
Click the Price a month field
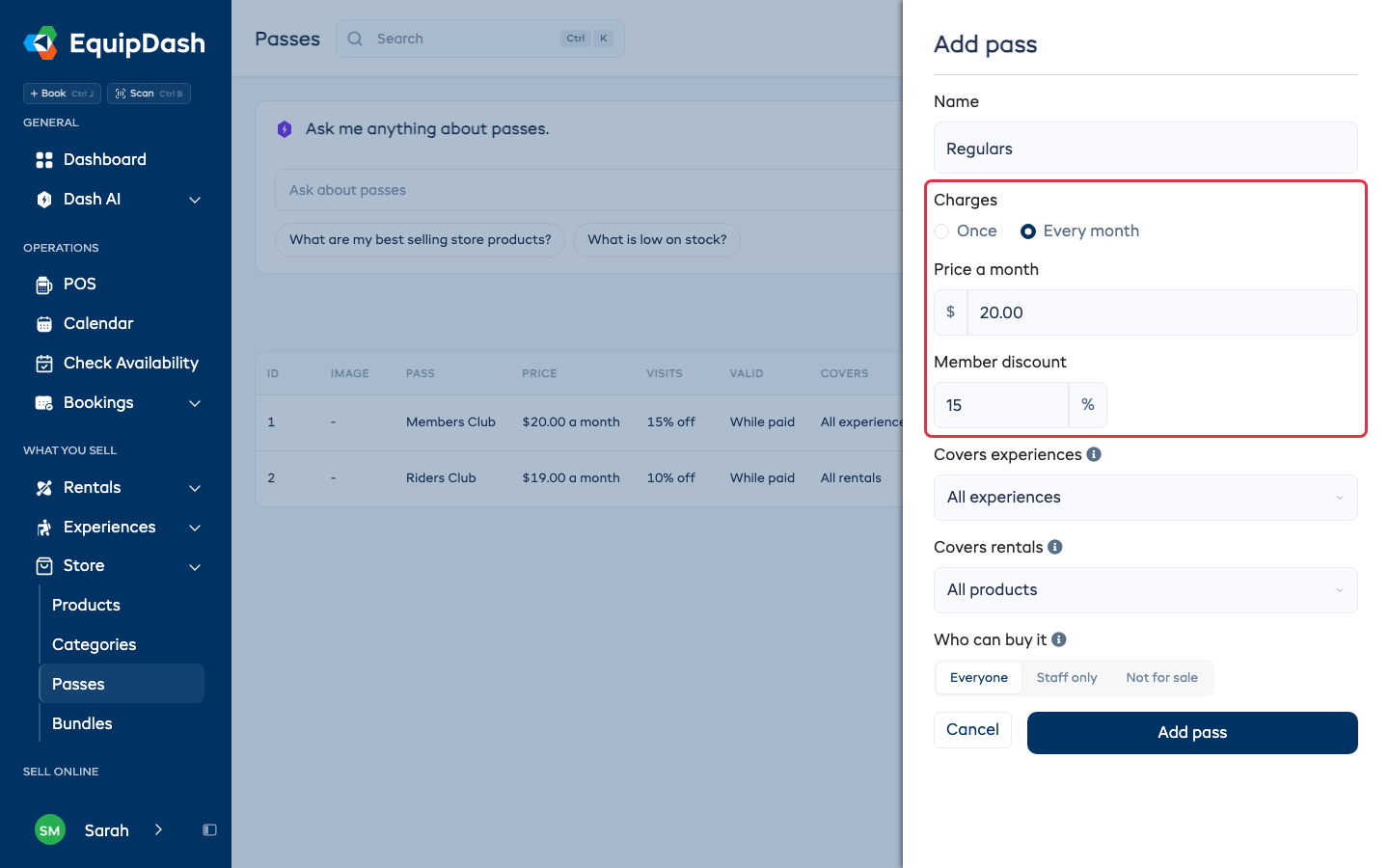[x=1162, y=312]
